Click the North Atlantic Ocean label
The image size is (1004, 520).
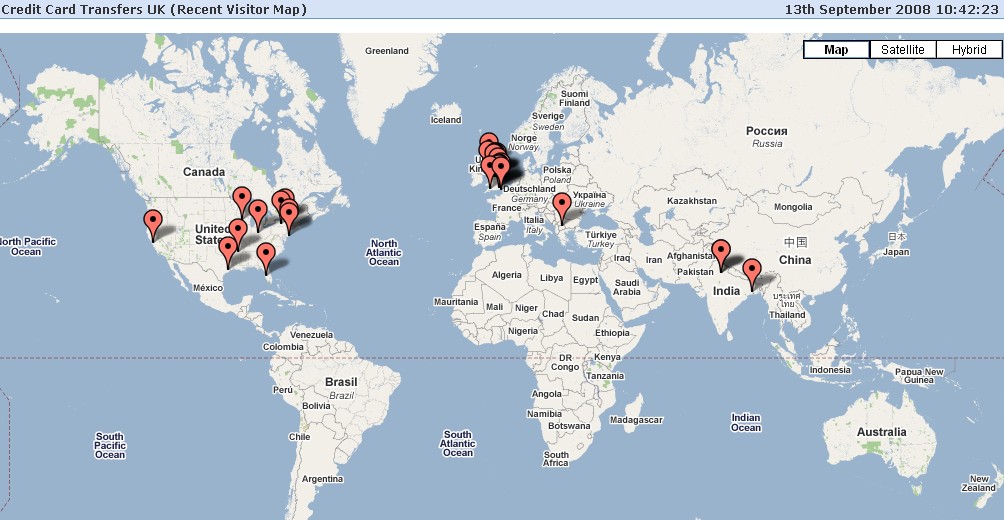click(384, 253)
